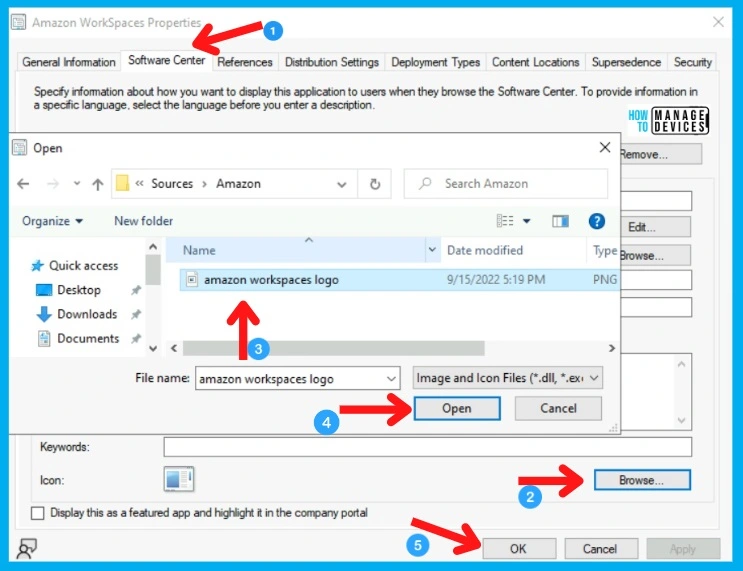Click Open to load the icon

click(x=457, y=408)
